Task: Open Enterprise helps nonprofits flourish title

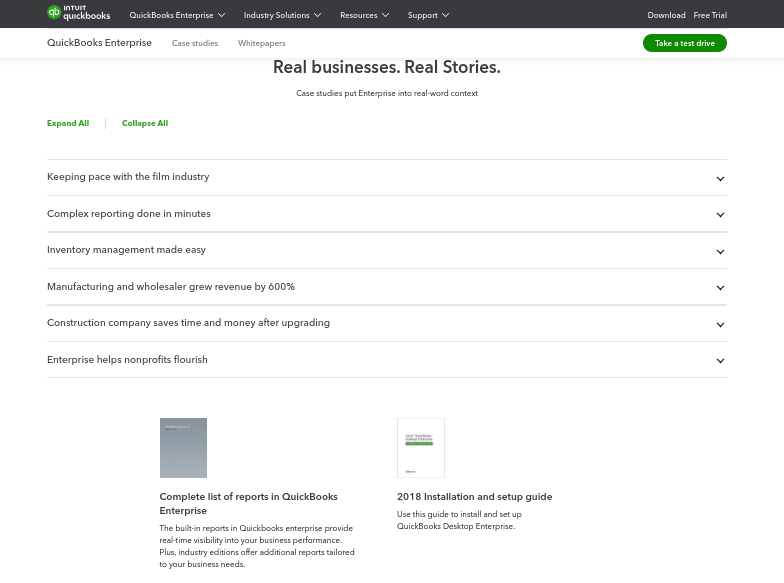Action: point(127,360)
